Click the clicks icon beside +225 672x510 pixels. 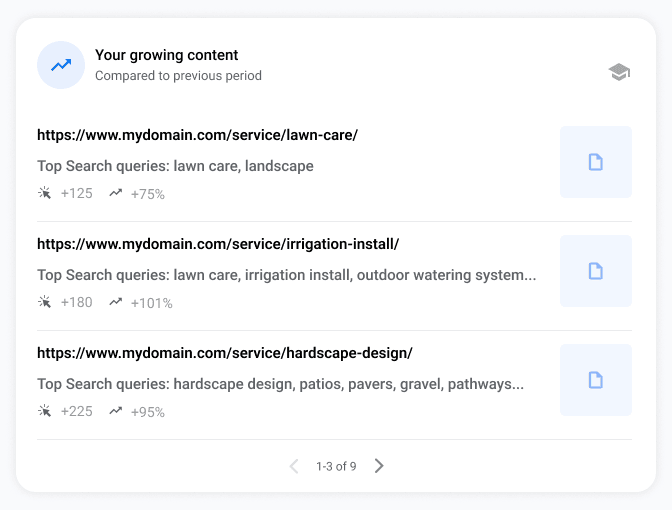(x=45, y=411)
